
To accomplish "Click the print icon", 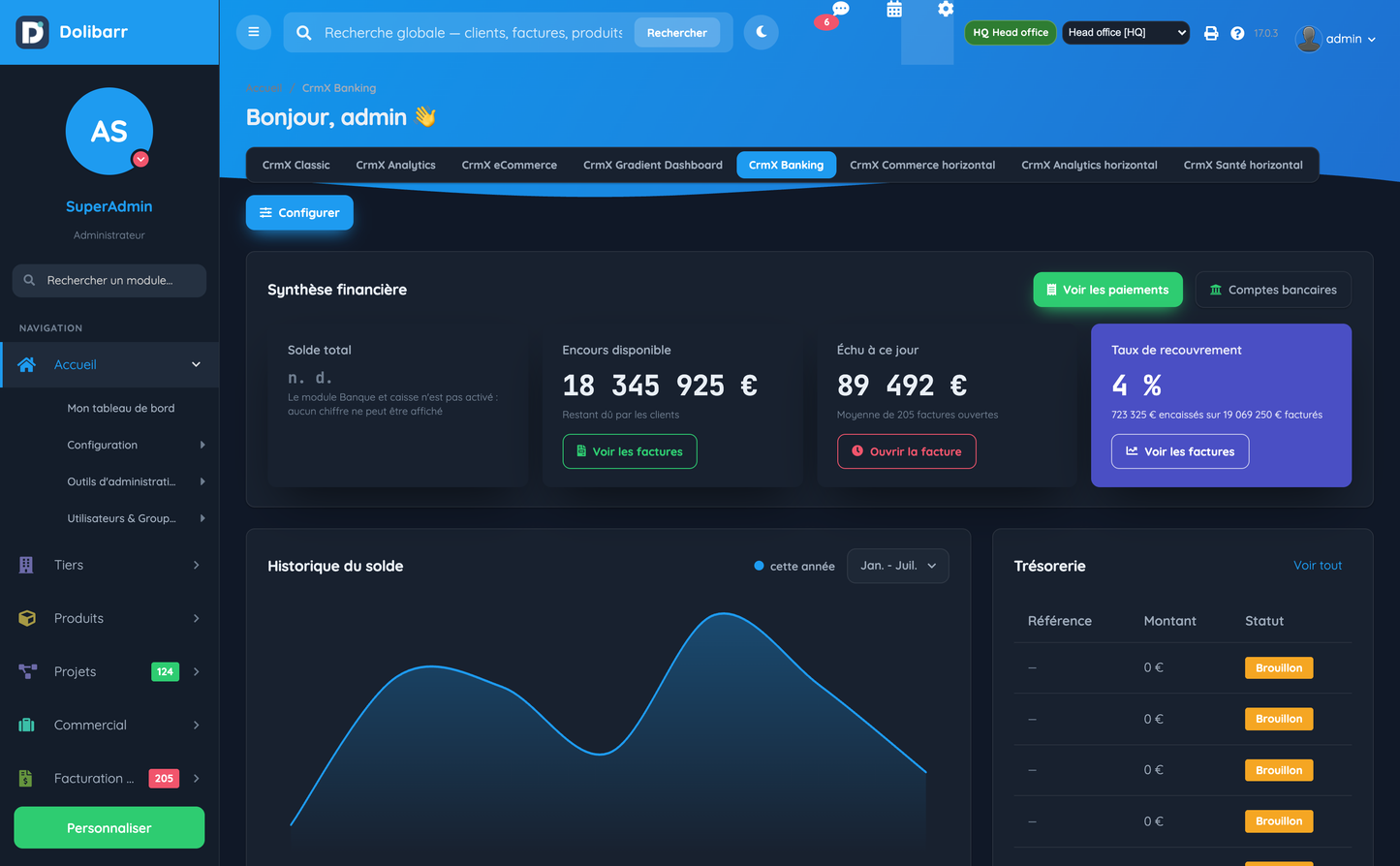I will [x=1211, y=33].
